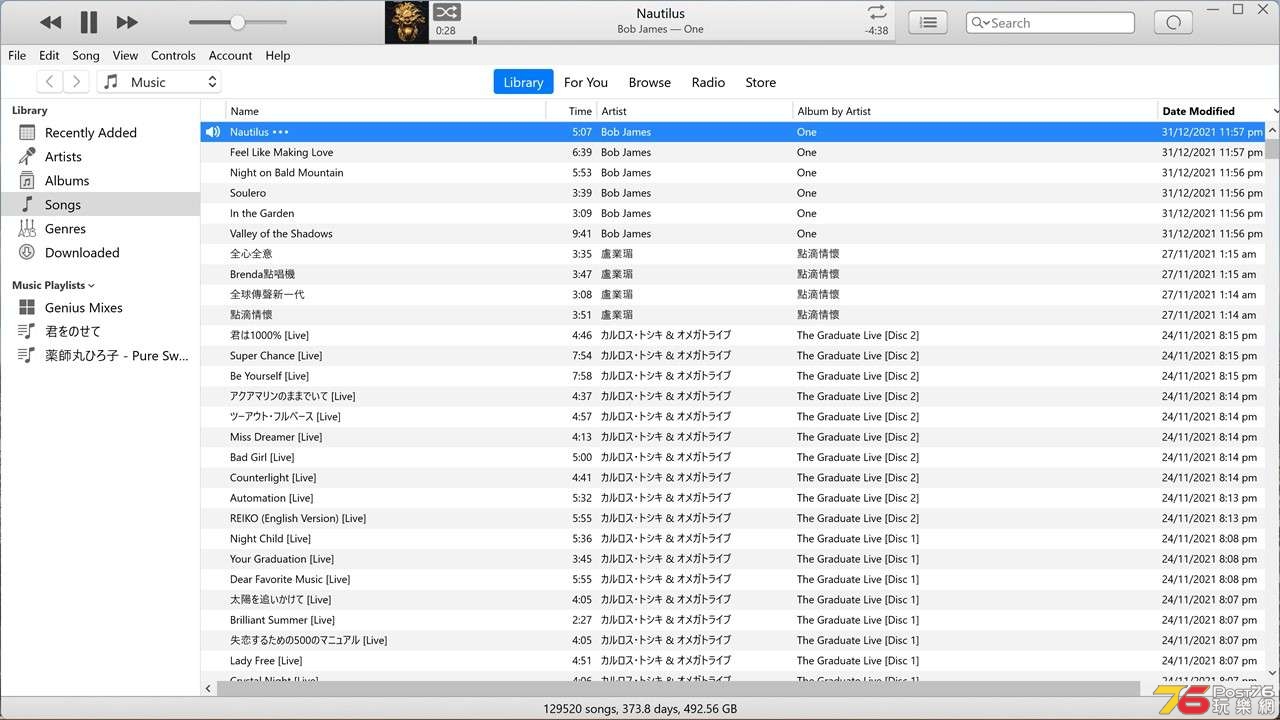Sort by the Artist column header
1280x720 pixels.
pos(695,111)
